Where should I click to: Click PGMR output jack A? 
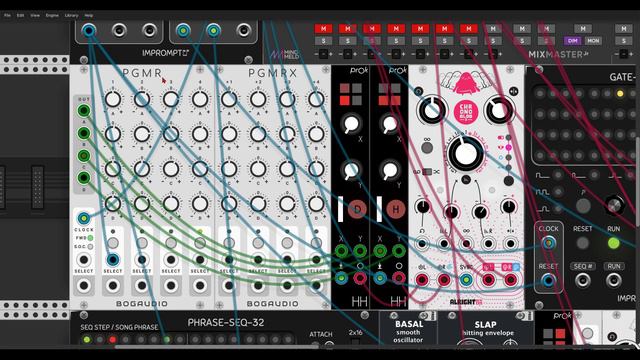coord(84,110)
